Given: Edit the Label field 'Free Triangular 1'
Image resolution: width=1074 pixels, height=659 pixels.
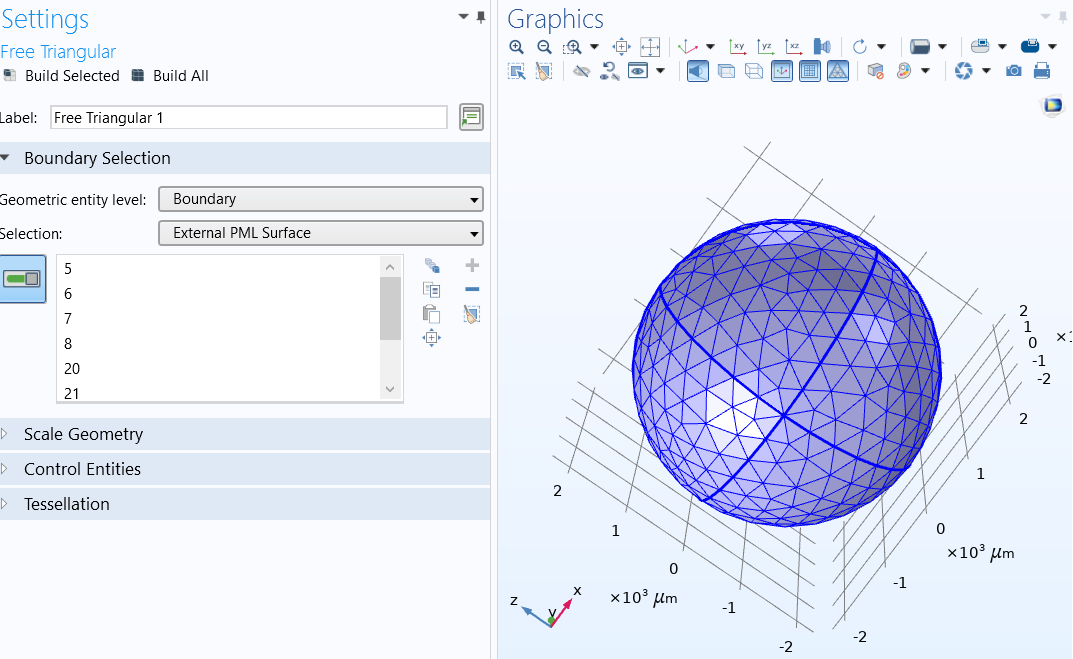Looking at the screenshot, I should click(x=249, y=118).
